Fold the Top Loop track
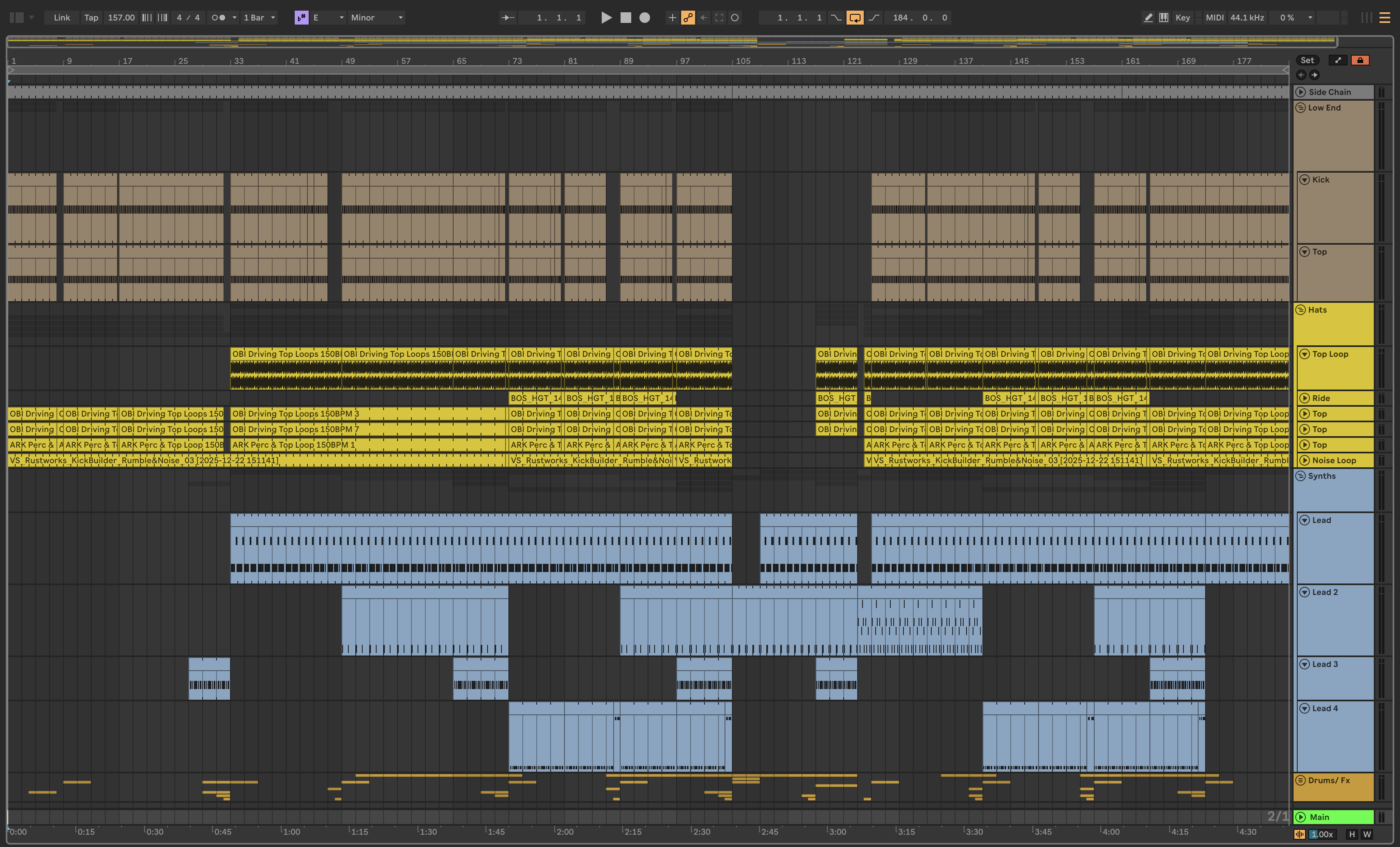This screenshot has width=1400, height=847. point(1305,354)
